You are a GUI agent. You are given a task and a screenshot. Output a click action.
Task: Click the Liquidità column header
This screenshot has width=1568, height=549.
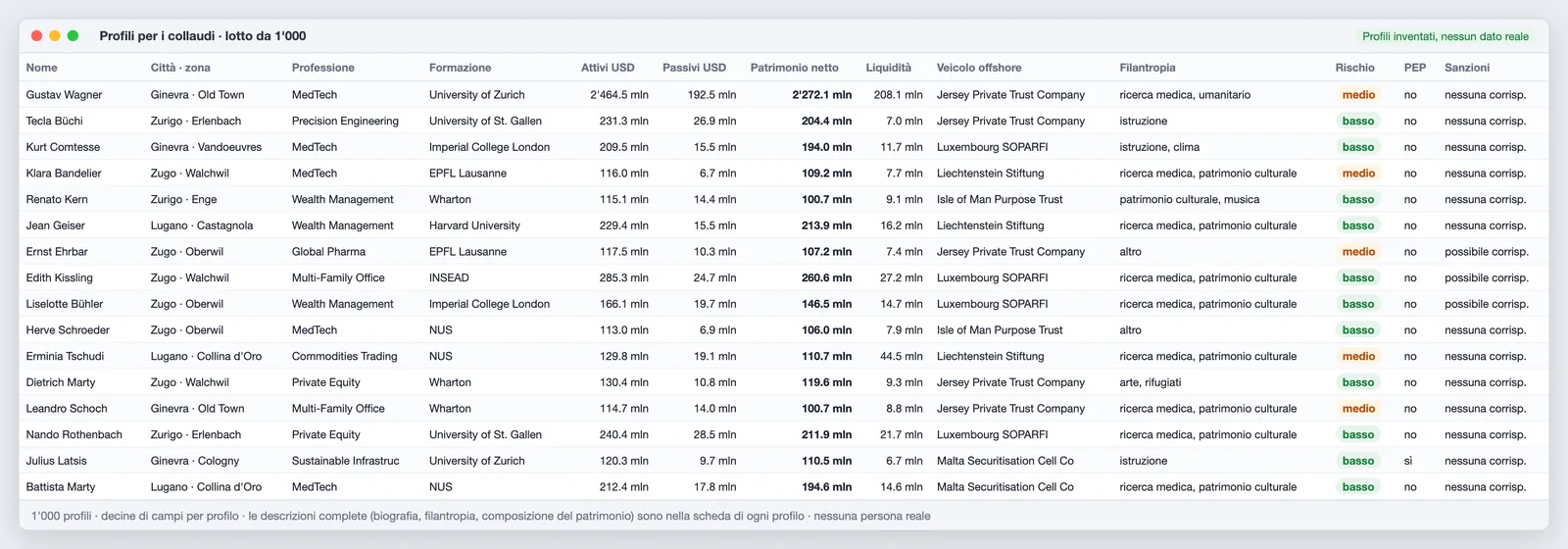889,68
